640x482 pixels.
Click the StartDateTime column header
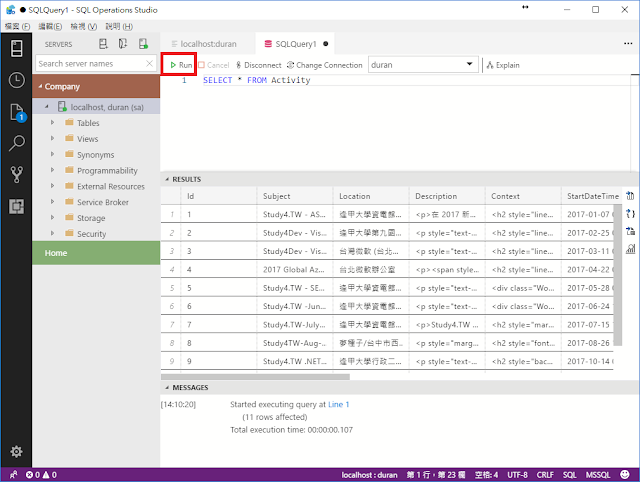pos(591,196)
